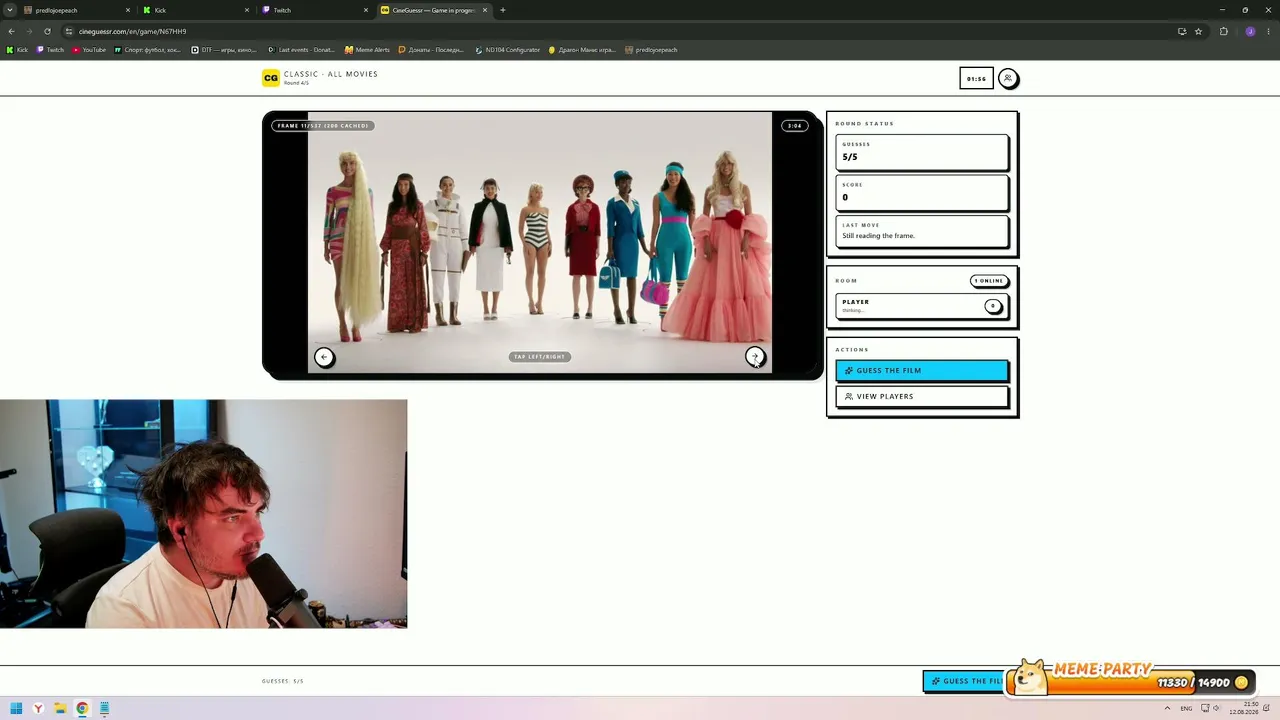This screenshot has height=720, width=1280.
Task: Click the webcam overlay video
Action: coord(204,514)
